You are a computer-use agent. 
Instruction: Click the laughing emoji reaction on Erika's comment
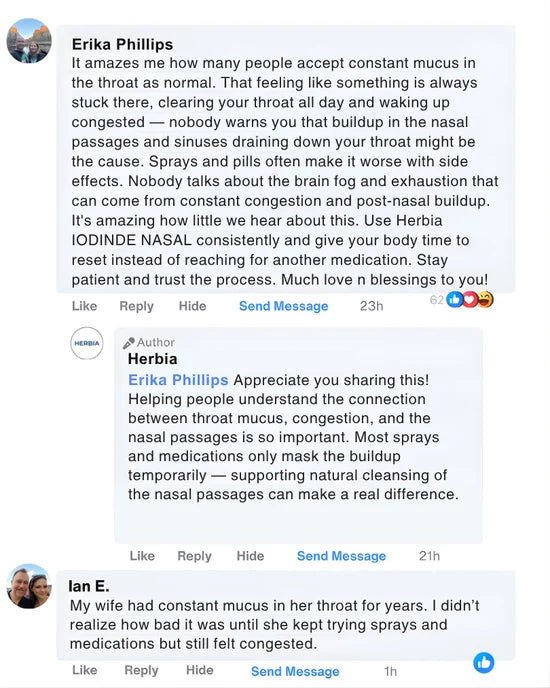point(485,300)
